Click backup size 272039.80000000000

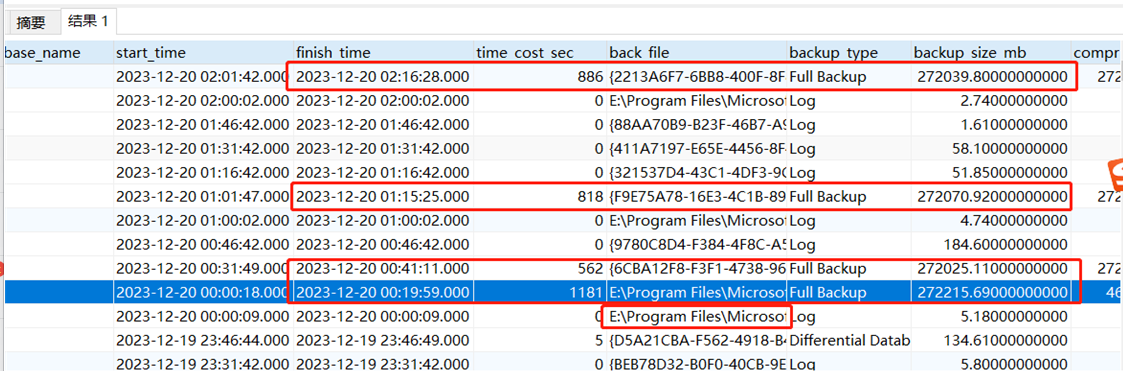click(992, 77)
